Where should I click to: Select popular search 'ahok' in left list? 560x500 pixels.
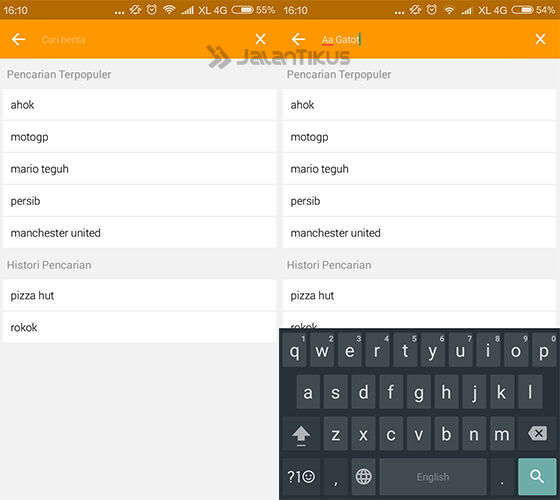(140, 105)
